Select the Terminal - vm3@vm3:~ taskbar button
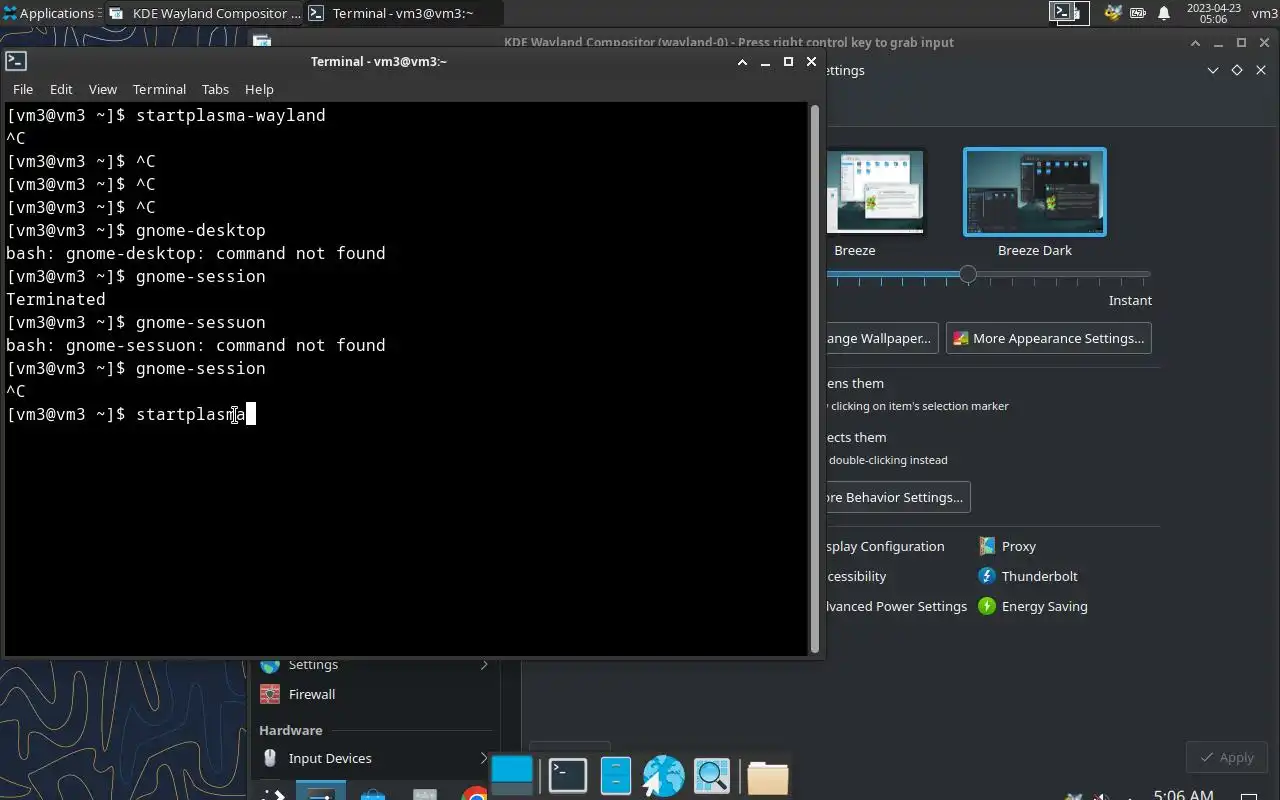The image size is (1280, 800). [403, 13]
